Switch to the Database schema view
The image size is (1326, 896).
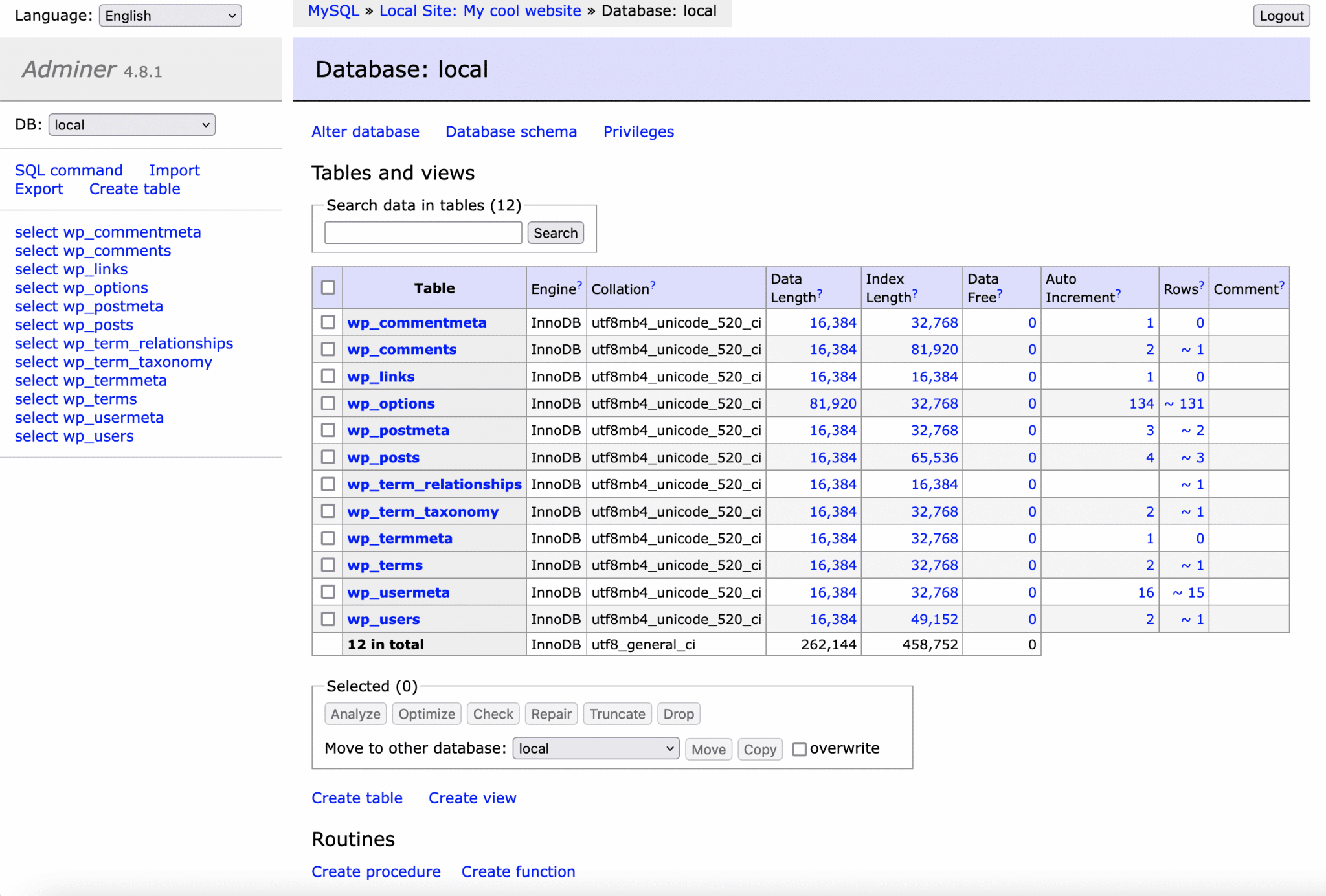point(511,131)
